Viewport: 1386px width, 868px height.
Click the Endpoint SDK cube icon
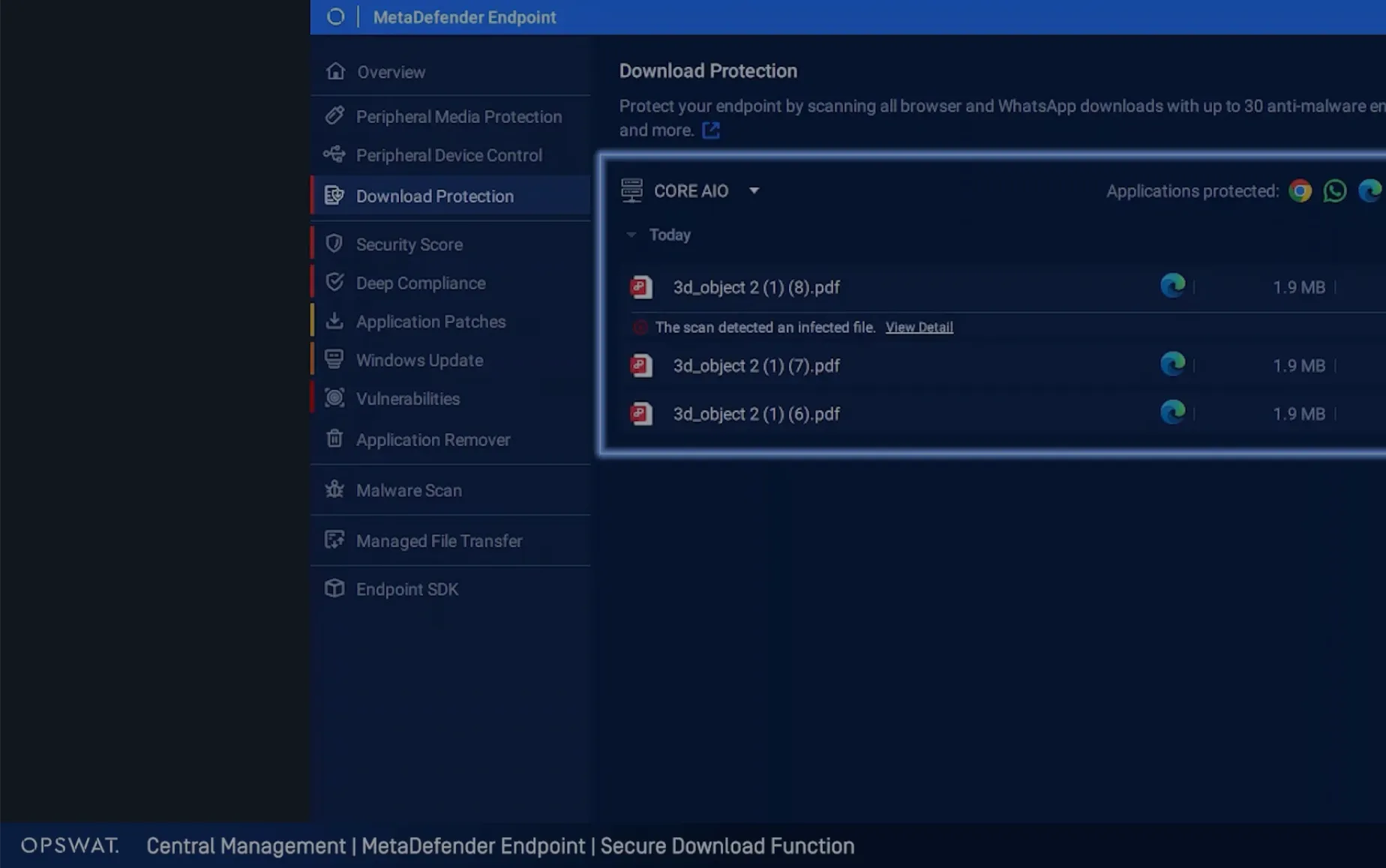pyautogui.click(x=334, y=588)
